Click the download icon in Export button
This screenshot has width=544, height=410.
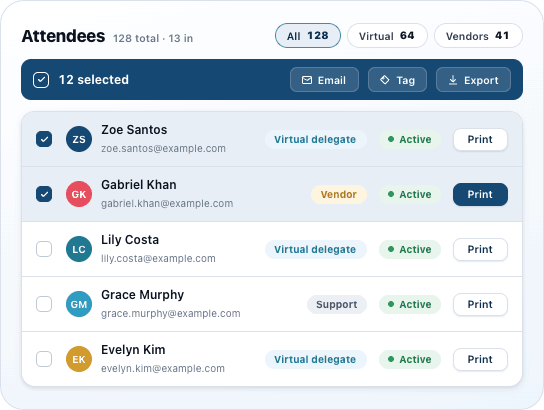coord(452,80)
